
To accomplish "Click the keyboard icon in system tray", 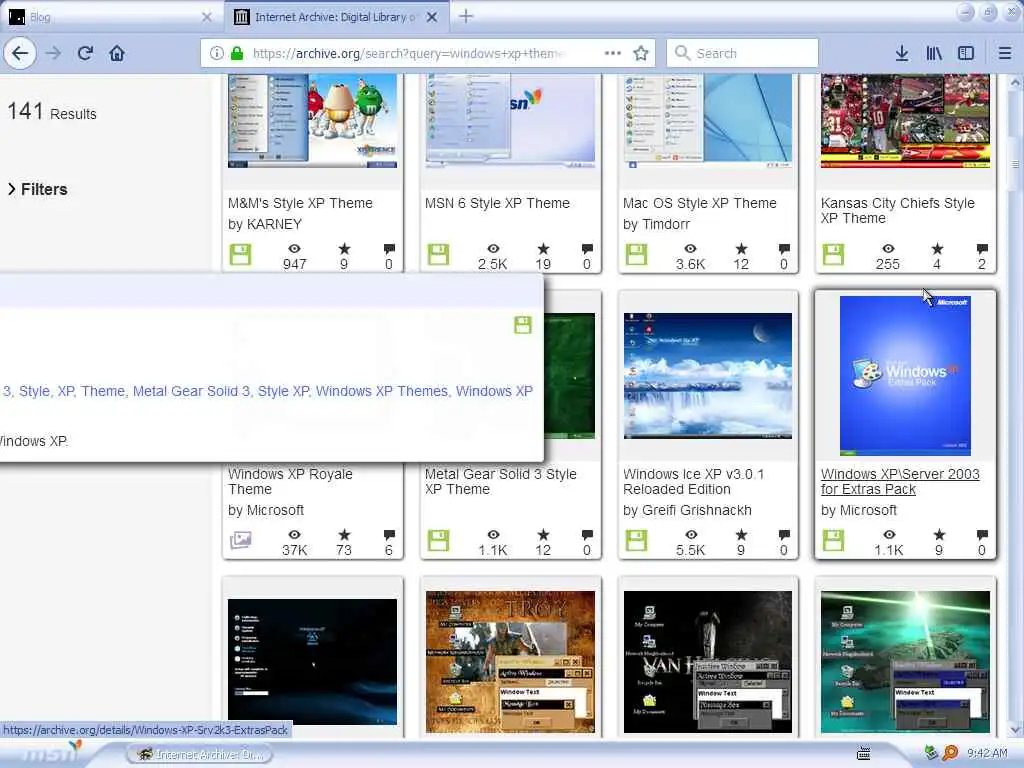I will 863,754.
